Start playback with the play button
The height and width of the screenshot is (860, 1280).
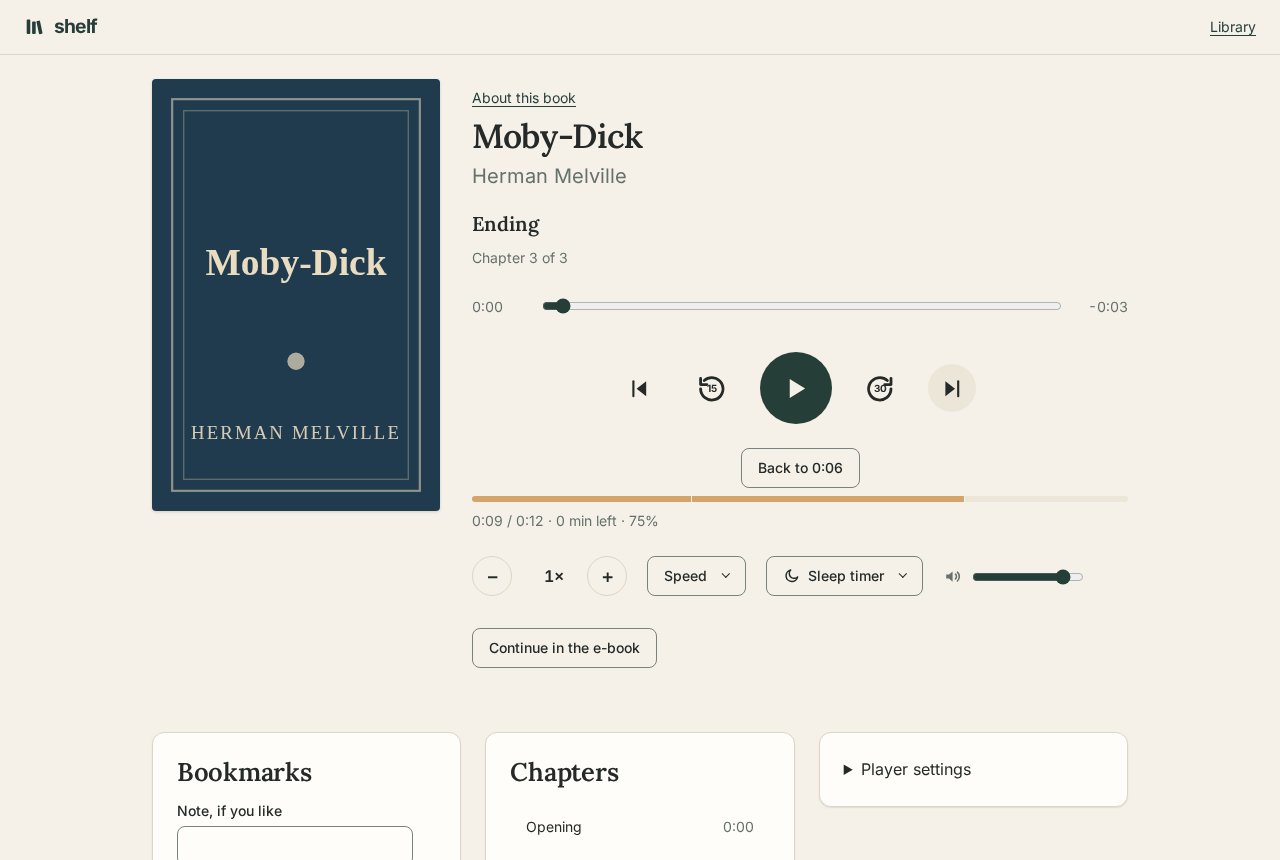click(x=796, y=388)
